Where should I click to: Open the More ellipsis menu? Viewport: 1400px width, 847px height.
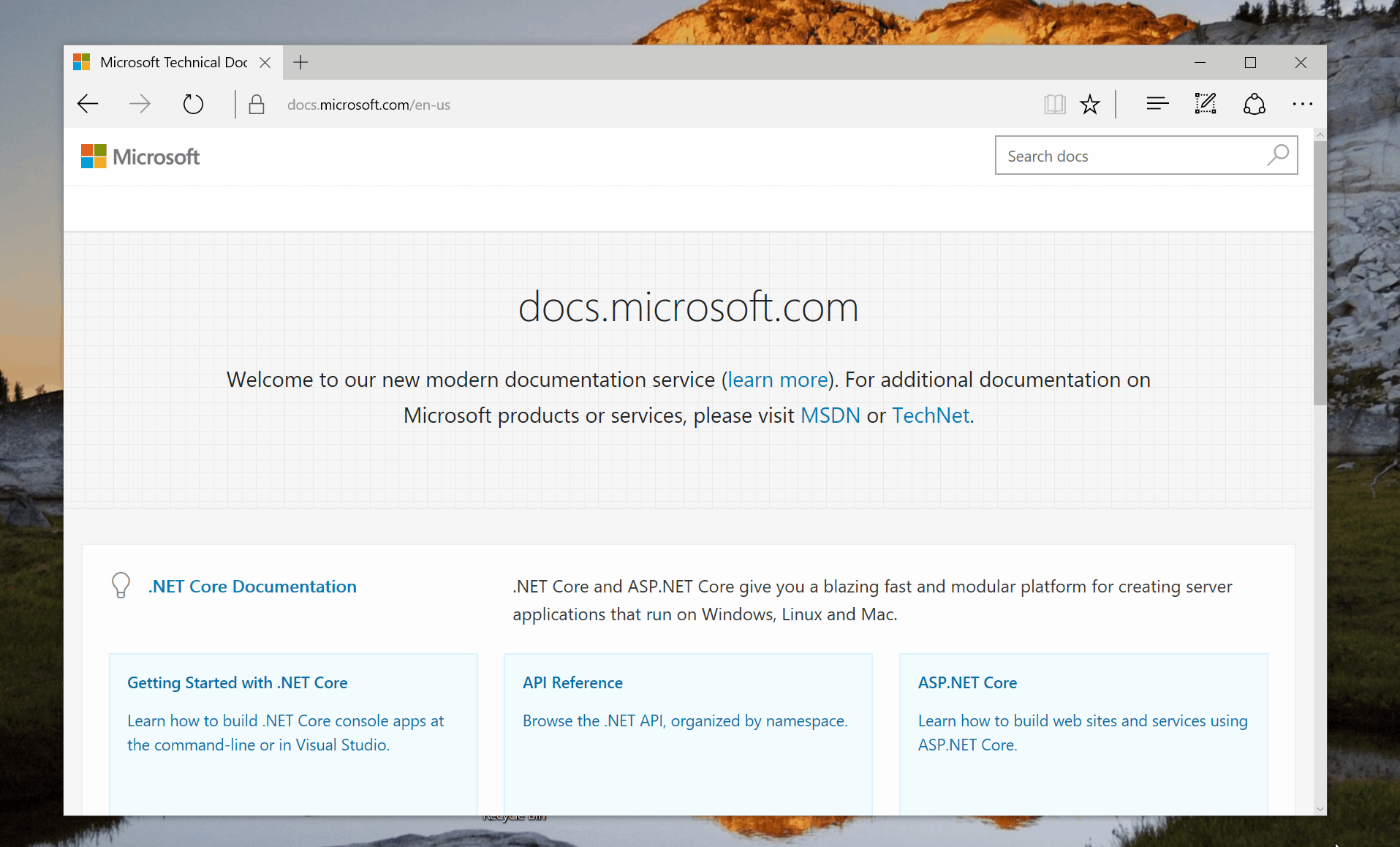pyautogui.click(x=1302, y=104)
